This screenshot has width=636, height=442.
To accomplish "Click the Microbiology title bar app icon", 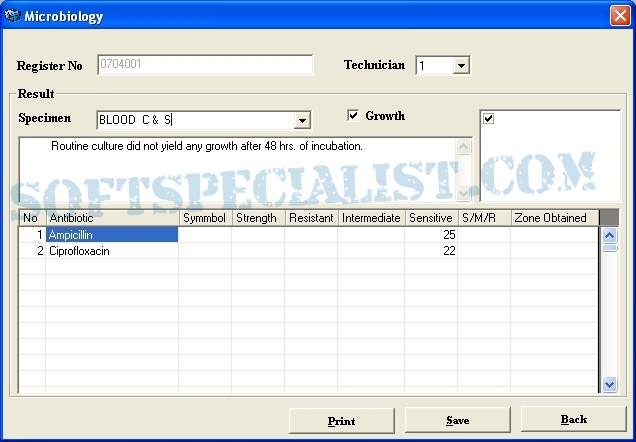I will point(13,16).
